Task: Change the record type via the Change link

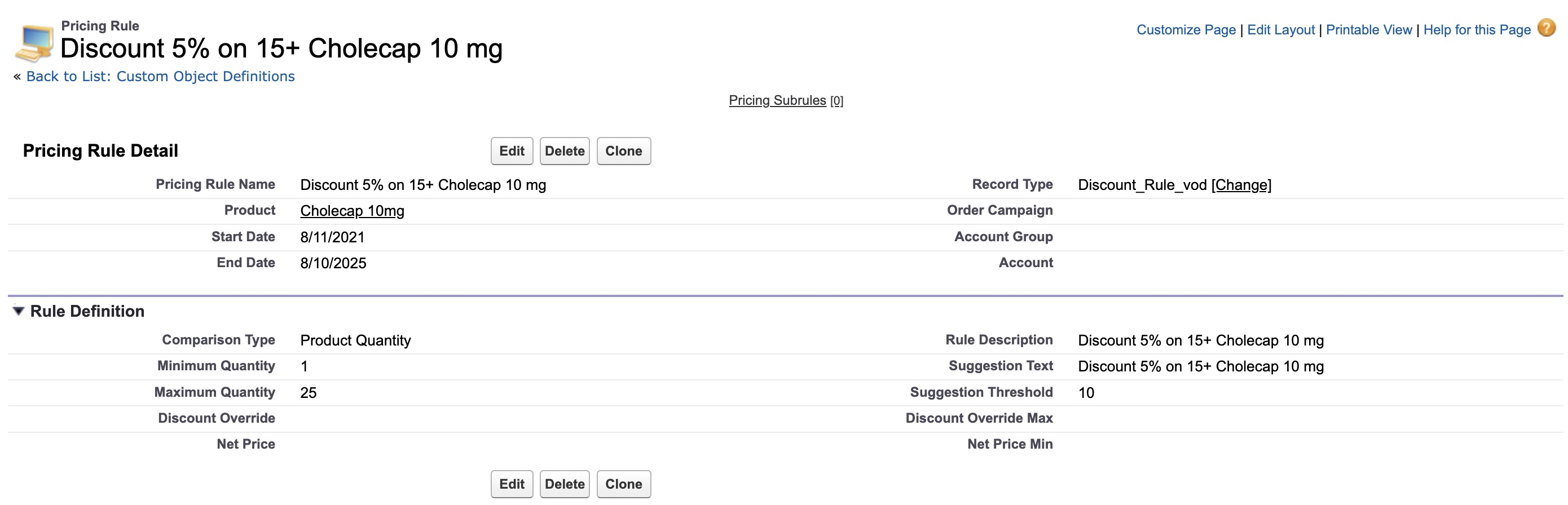Action: pyautogui.click(x=1241, y=185)
